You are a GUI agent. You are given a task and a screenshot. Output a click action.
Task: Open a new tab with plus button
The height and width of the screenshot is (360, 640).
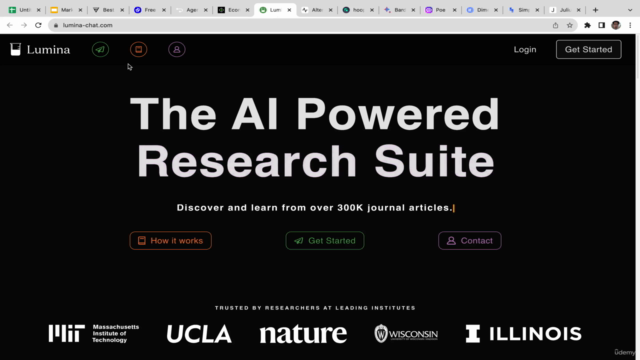pyautogui.click(x=596, y=10)
